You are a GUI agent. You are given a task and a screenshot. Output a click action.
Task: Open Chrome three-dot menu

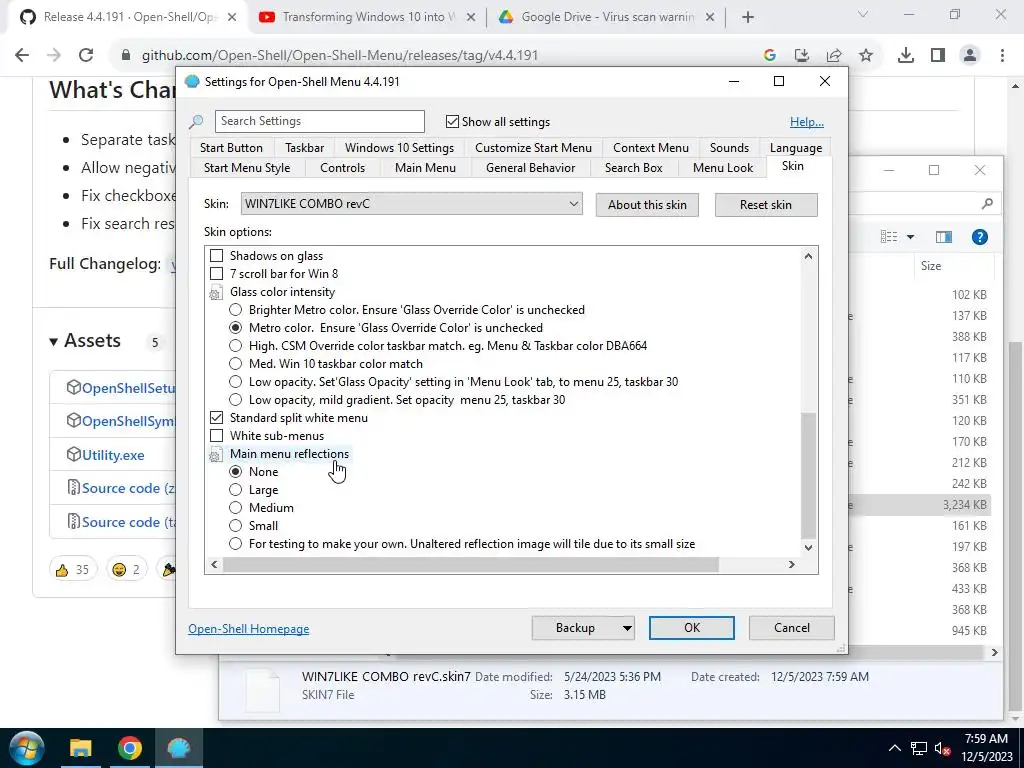[1002, 56]
